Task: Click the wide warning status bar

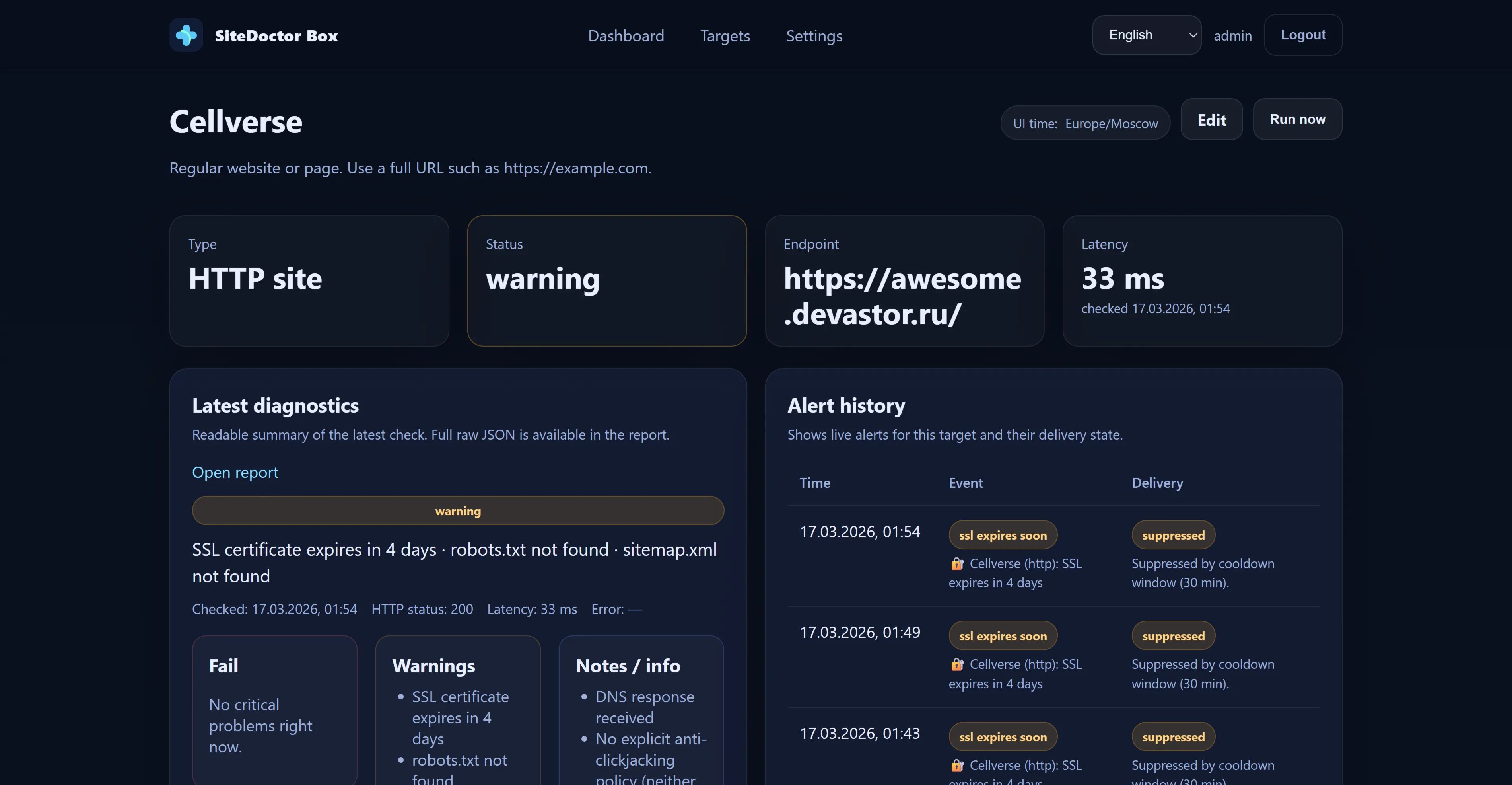Action: pos(458,511)
